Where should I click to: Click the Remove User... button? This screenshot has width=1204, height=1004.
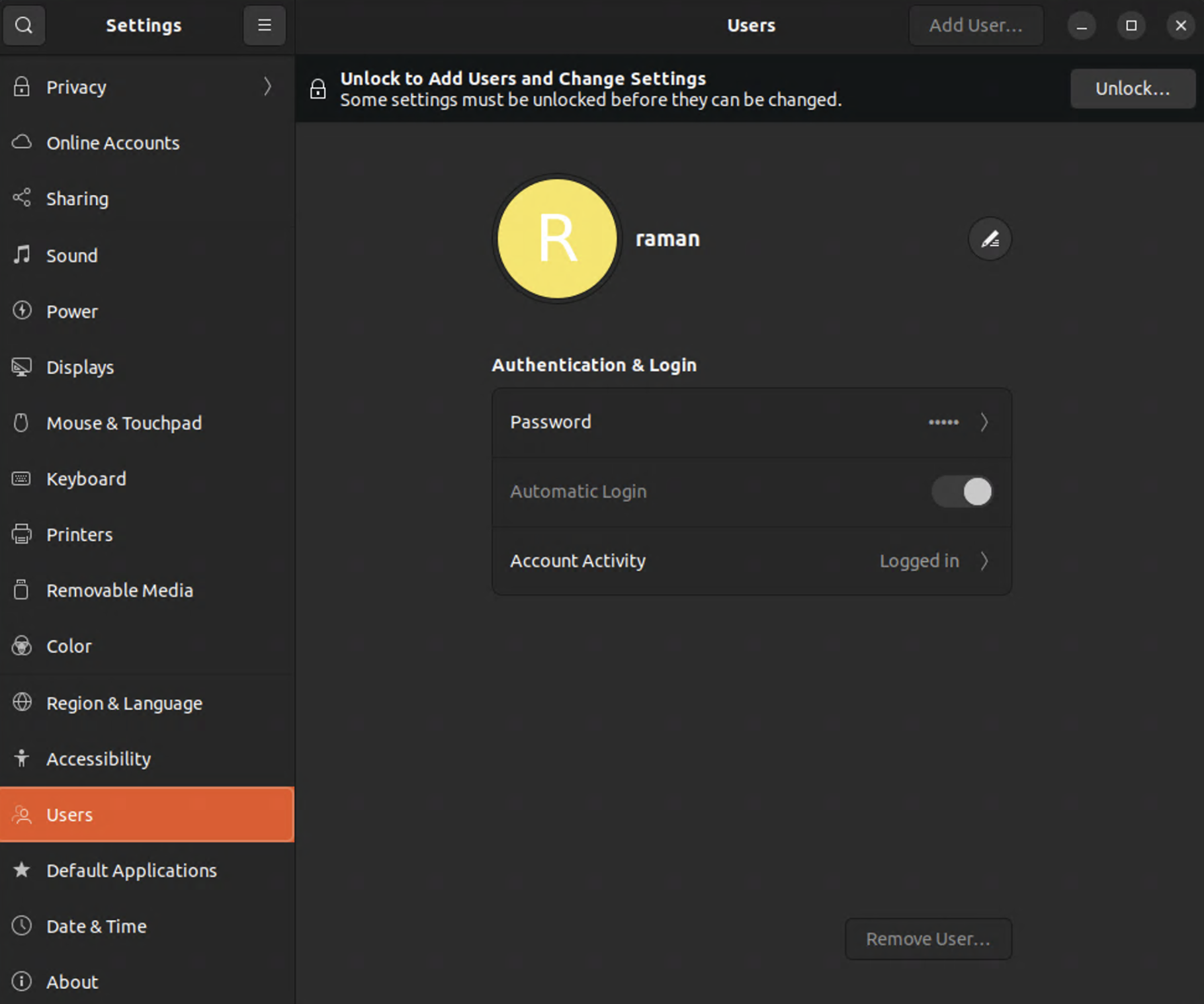click(927, 939)
